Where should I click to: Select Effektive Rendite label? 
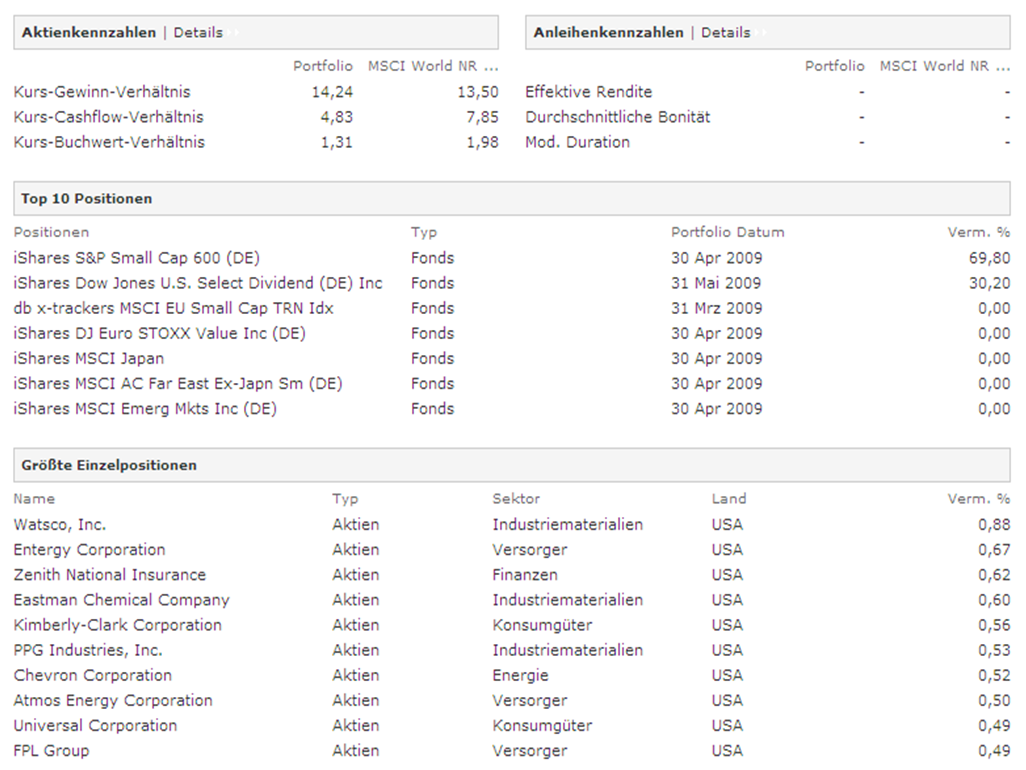tap(588, 92)
